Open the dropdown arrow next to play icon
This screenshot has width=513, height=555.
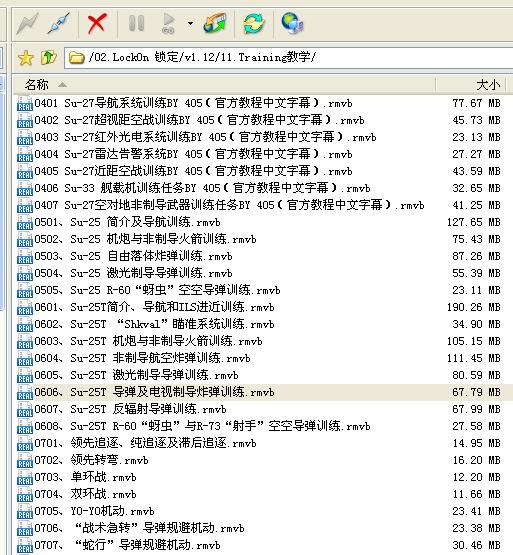(190, 24)
